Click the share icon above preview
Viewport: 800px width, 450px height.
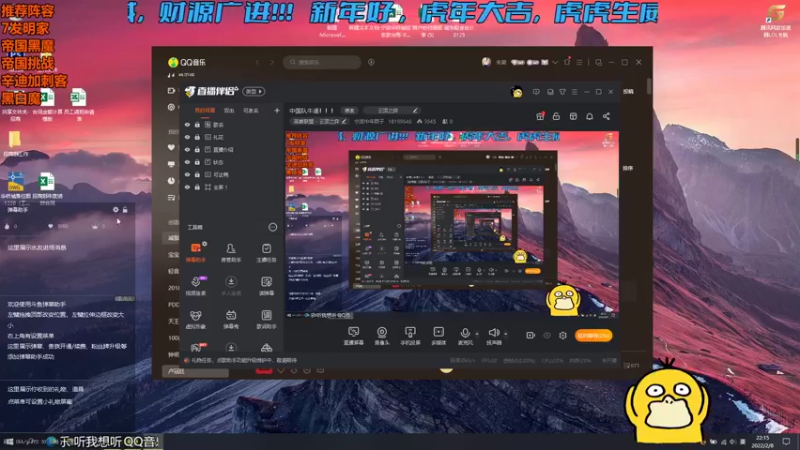(606, 116)
